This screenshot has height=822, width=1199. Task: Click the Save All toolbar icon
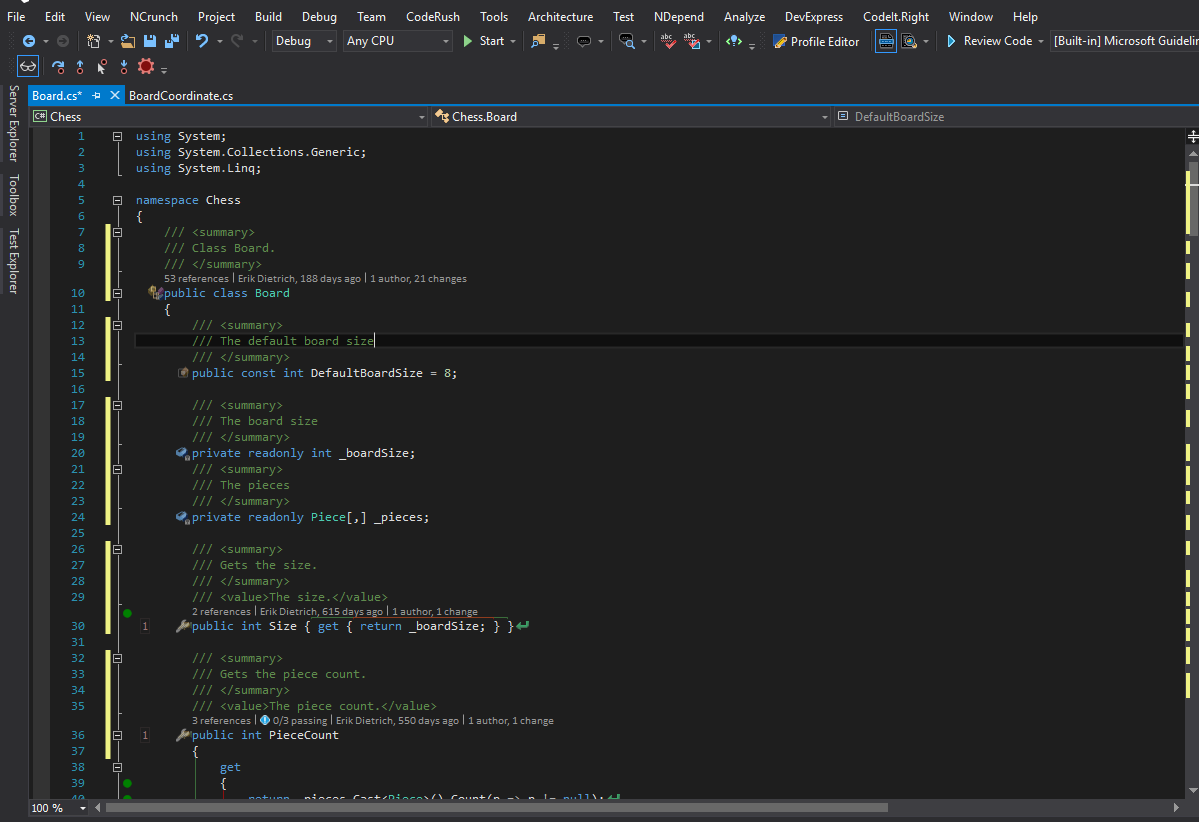pyautogui.click(x=172, y=41)
